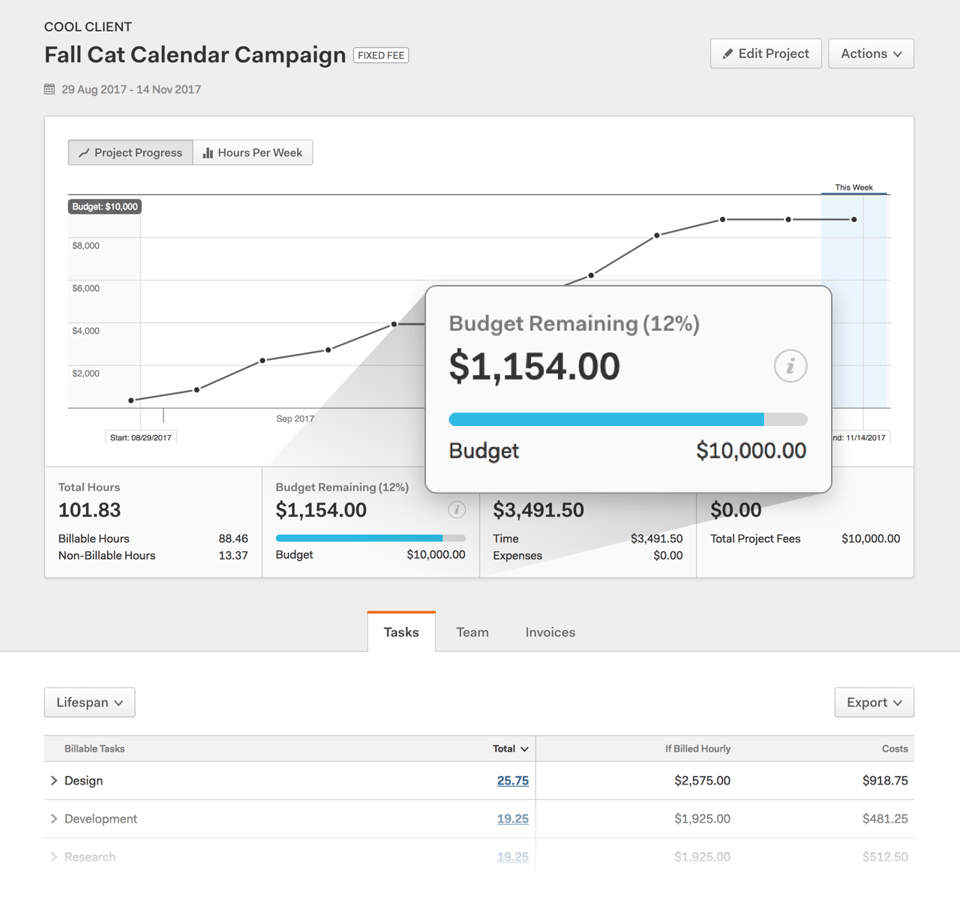Viewport: 960px width, 900px height.
Task: Open the Actions dropdown menu
Action: pos(871,53)
